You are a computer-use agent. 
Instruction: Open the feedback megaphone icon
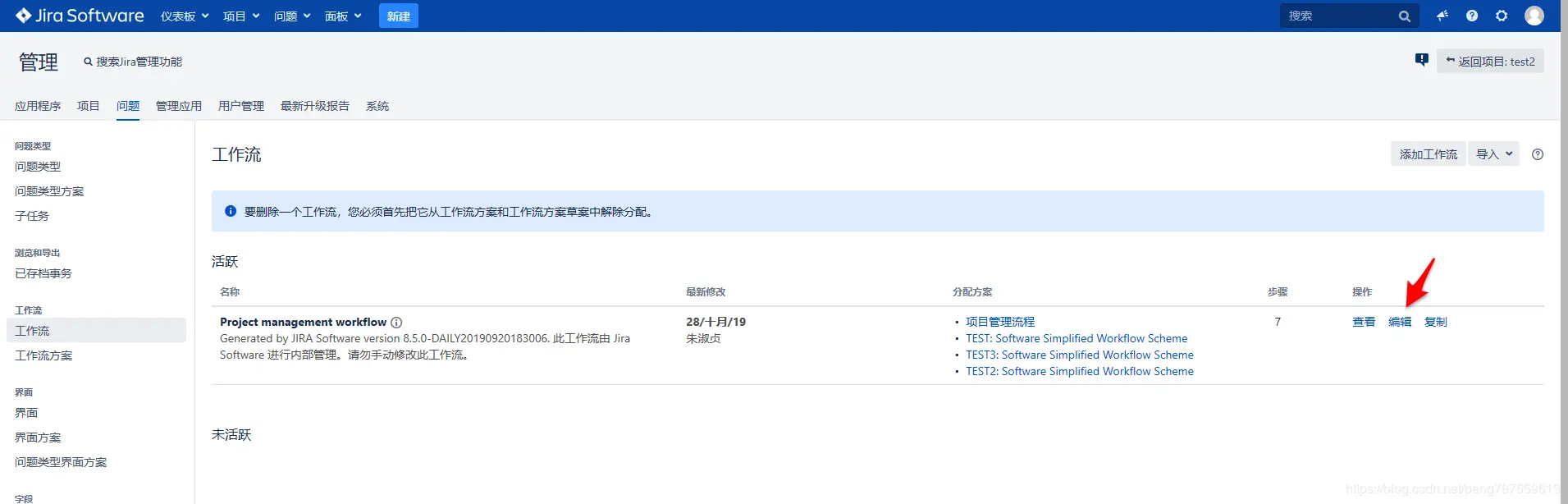tap(1442, 16)
